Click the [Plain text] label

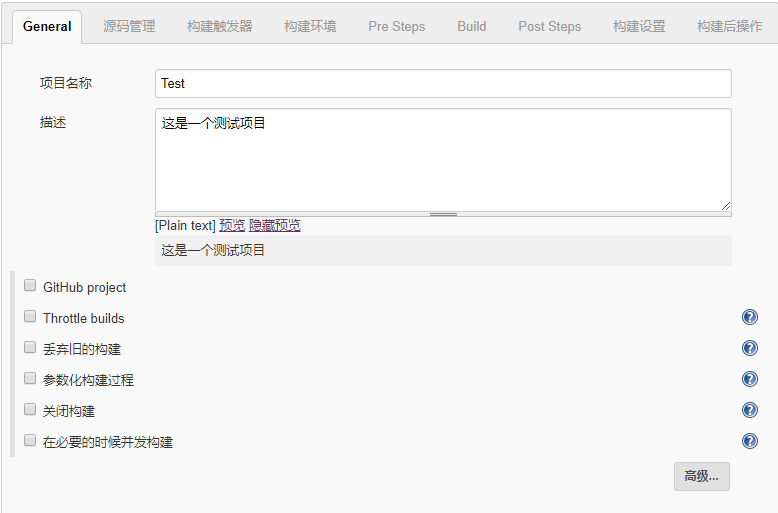click(185, 225)
